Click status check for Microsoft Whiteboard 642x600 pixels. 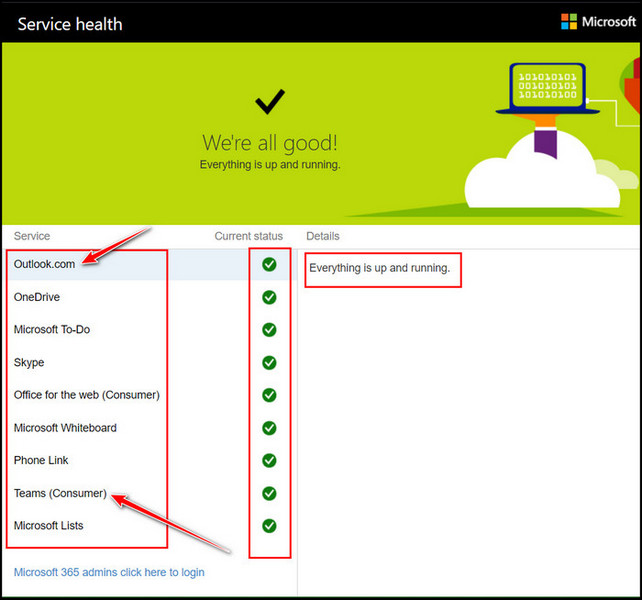coord(269,428)
